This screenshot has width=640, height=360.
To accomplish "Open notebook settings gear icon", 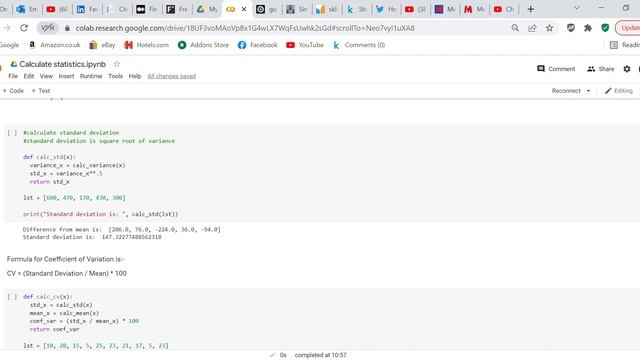I will click(x=627, y=69).
